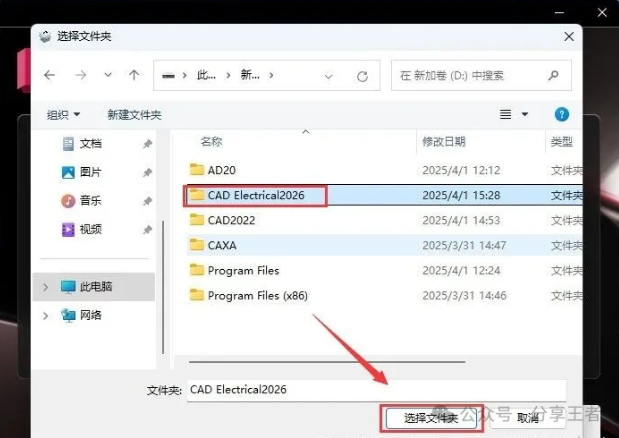Refresh the current folder view

point(362,76)
